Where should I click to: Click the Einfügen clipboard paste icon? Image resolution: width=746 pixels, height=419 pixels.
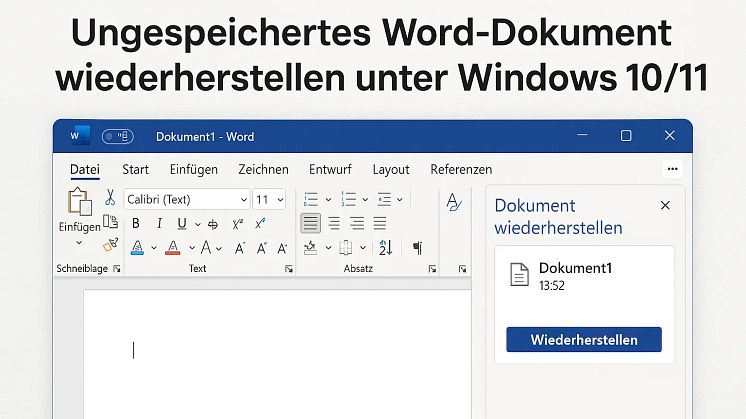coord(79,201)
